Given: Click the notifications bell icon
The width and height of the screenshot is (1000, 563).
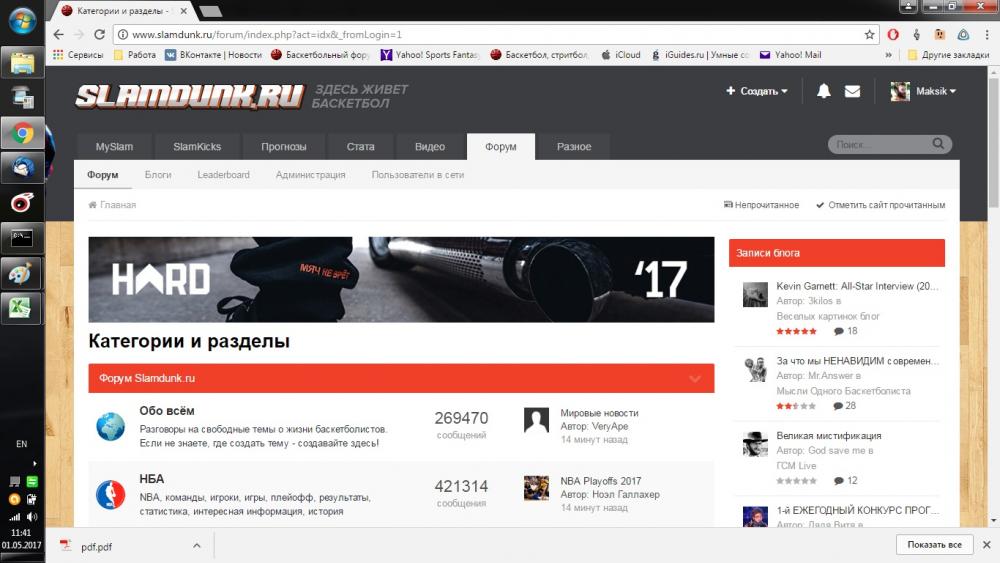Looking at the screenshot, I should pos(824,91).
